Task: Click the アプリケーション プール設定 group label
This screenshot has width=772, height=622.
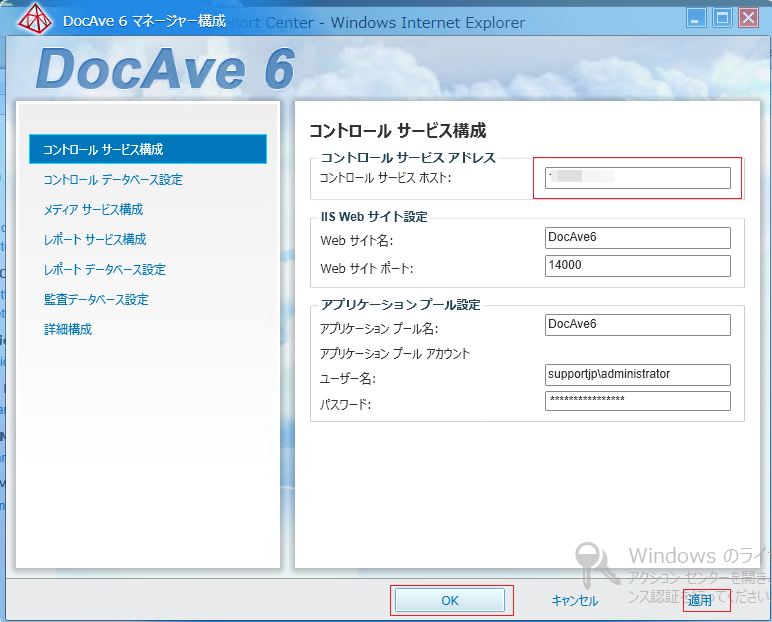Action: point(400,305)
